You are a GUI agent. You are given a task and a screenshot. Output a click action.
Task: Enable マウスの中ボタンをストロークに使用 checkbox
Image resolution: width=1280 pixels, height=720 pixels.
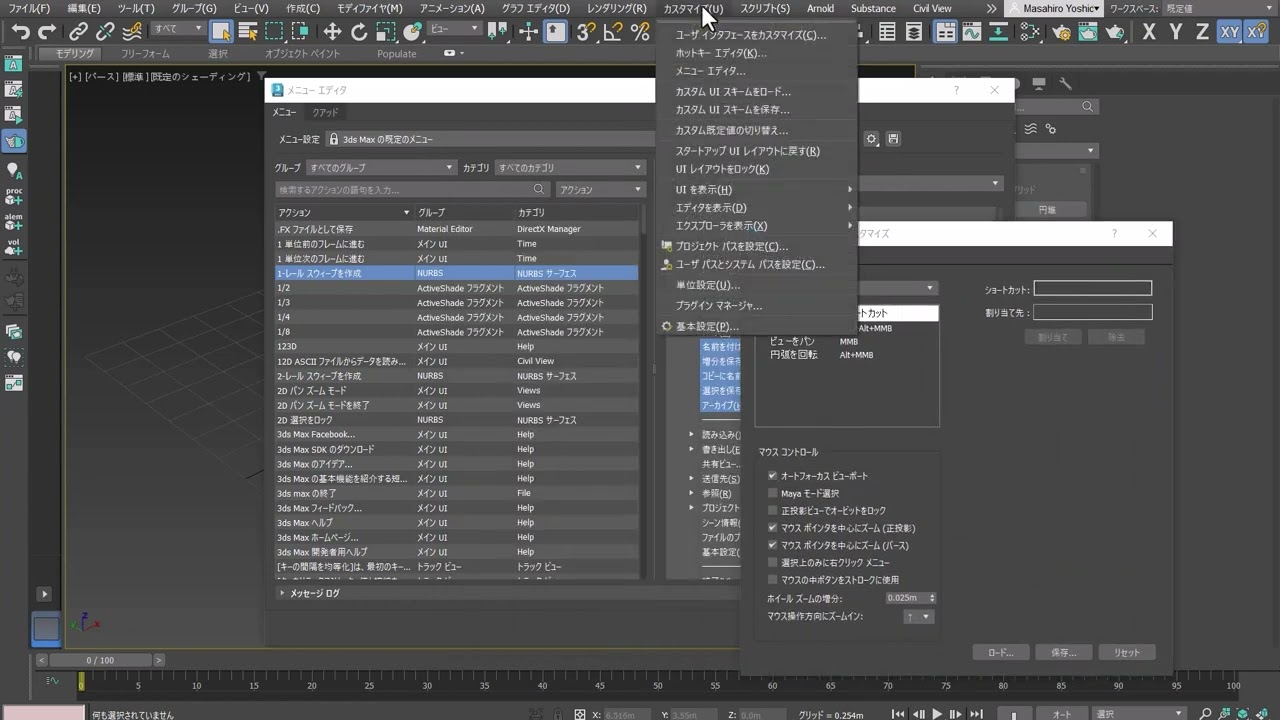click(772, 579)
